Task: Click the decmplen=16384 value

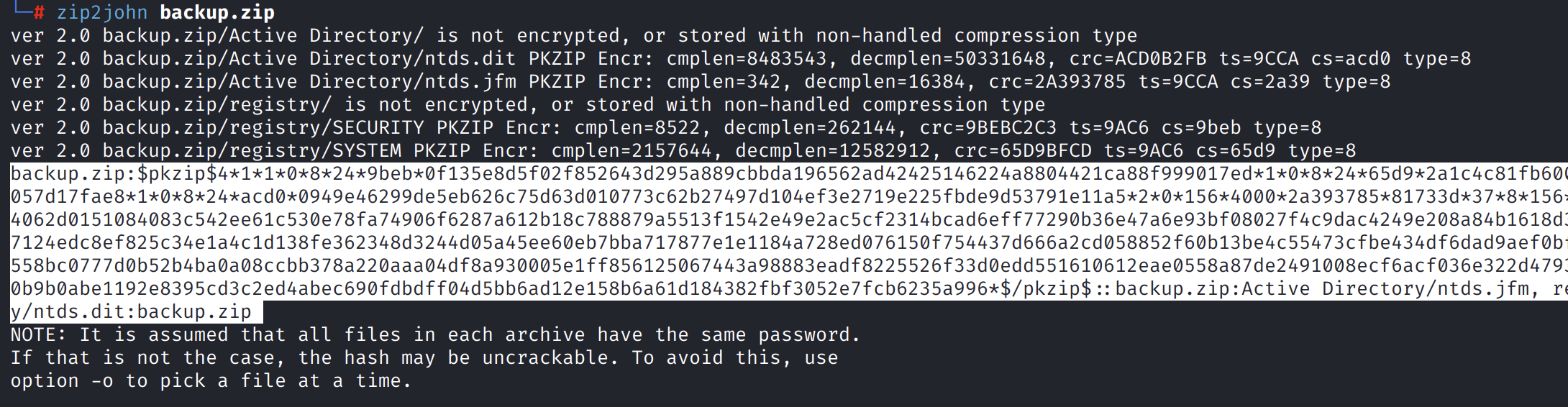Action: click(885, 81)
